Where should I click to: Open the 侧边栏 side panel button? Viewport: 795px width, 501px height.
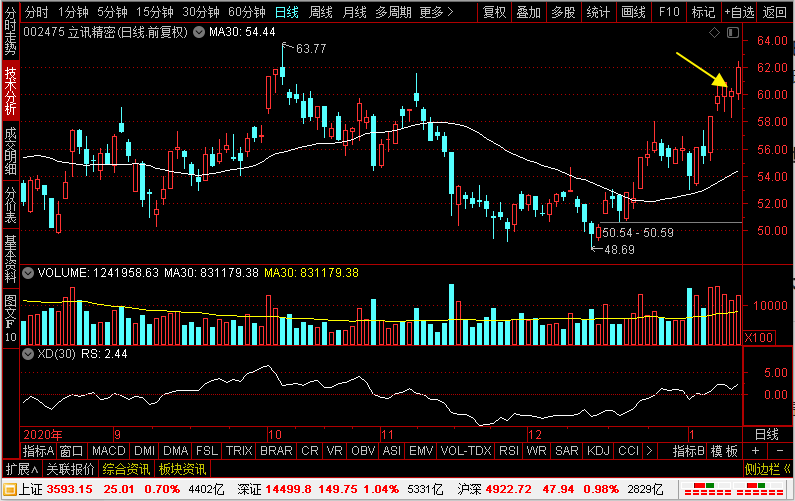[768, 468]
